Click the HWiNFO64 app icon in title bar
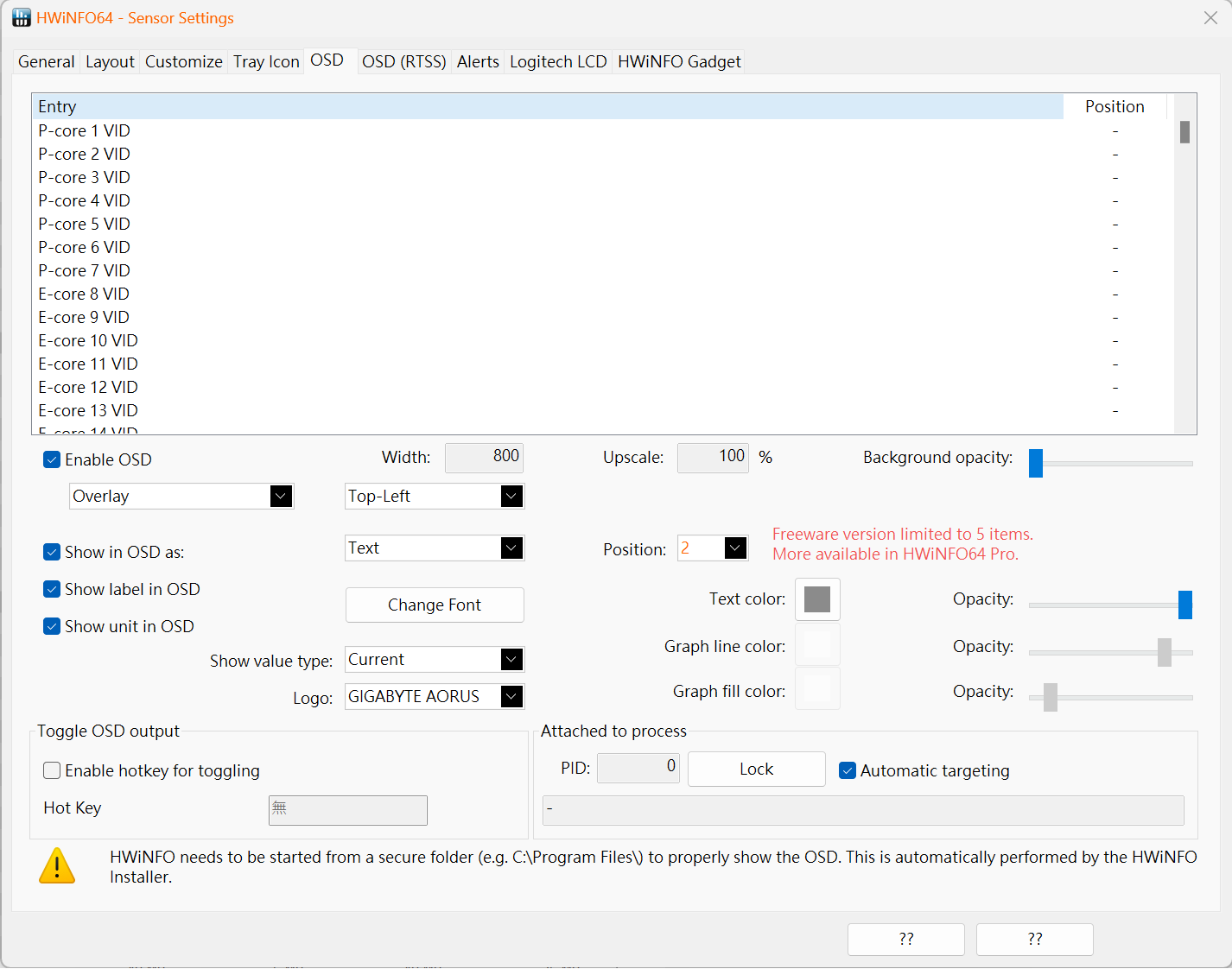The image size is (1232, 969). 22,18
